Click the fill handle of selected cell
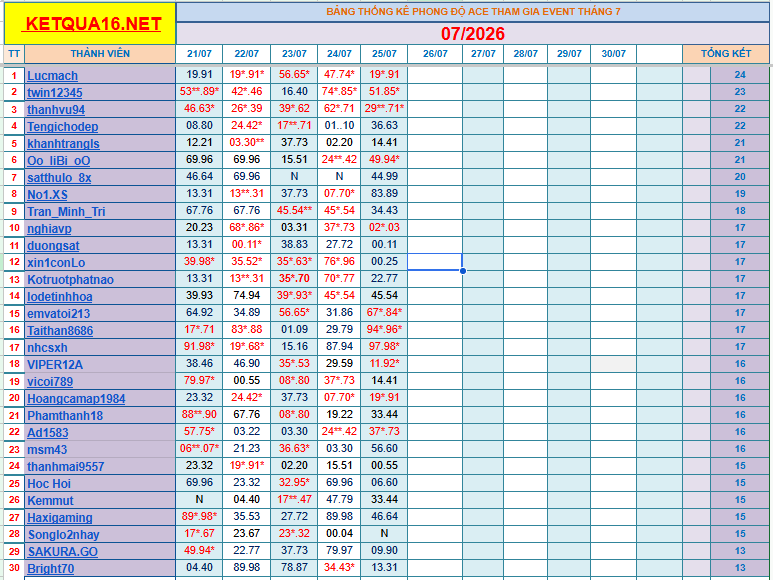This screenshot has width=773, height=580. (463, 271)
